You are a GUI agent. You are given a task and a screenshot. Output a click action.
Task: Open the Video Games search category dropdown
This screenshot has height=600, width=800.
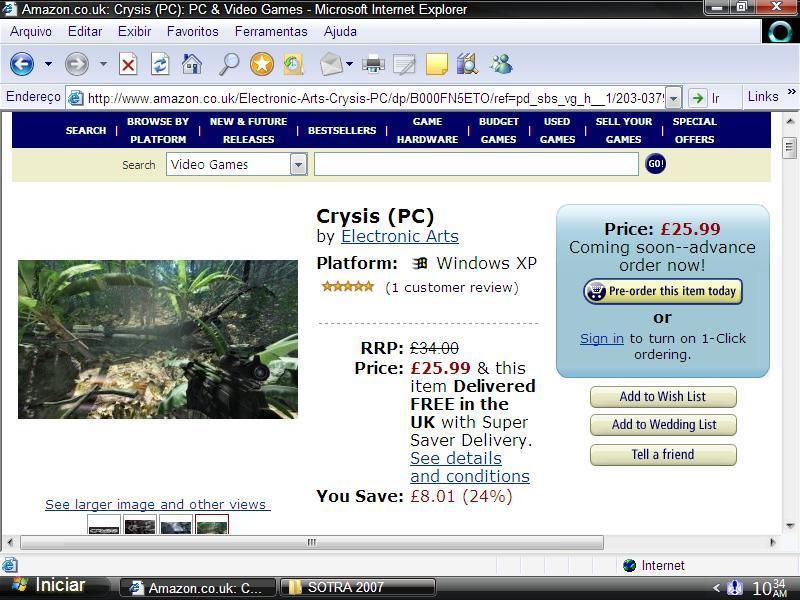click(x=298, y=164)
